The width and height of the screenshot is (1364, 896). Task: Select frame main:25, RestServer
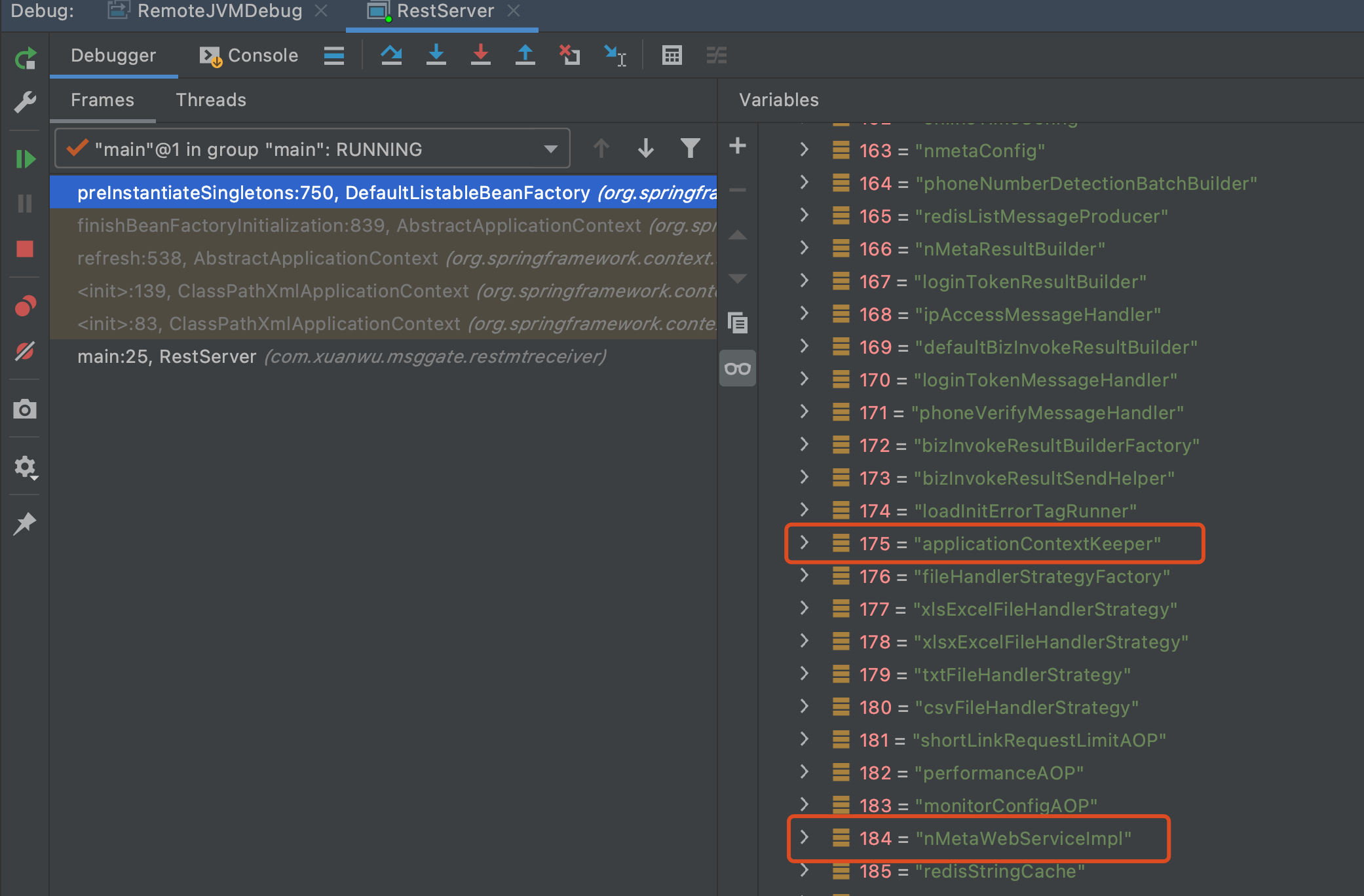point(384,356)
